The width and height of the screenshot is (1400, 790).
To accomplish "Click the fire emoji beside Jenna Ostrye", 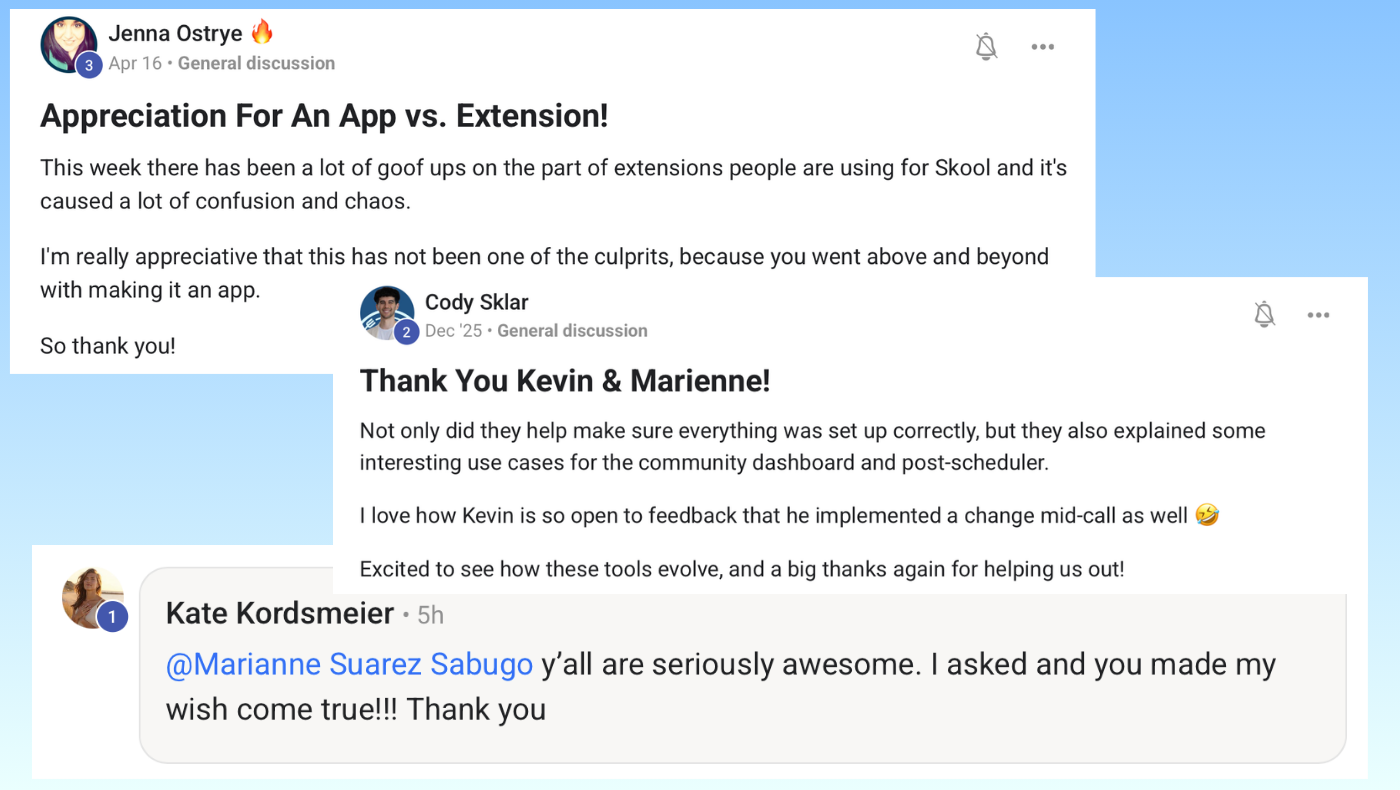I will pyautogui.click(x=262, y=32).
